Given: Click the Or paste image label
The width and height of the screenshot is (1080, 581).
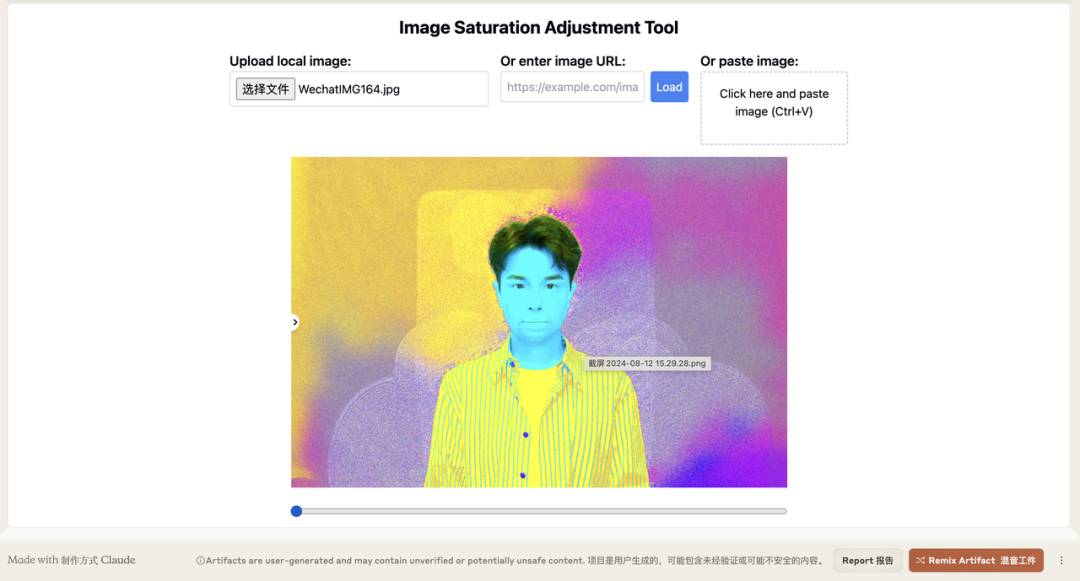Looking at the screenshot, I should tap(749, 61).
